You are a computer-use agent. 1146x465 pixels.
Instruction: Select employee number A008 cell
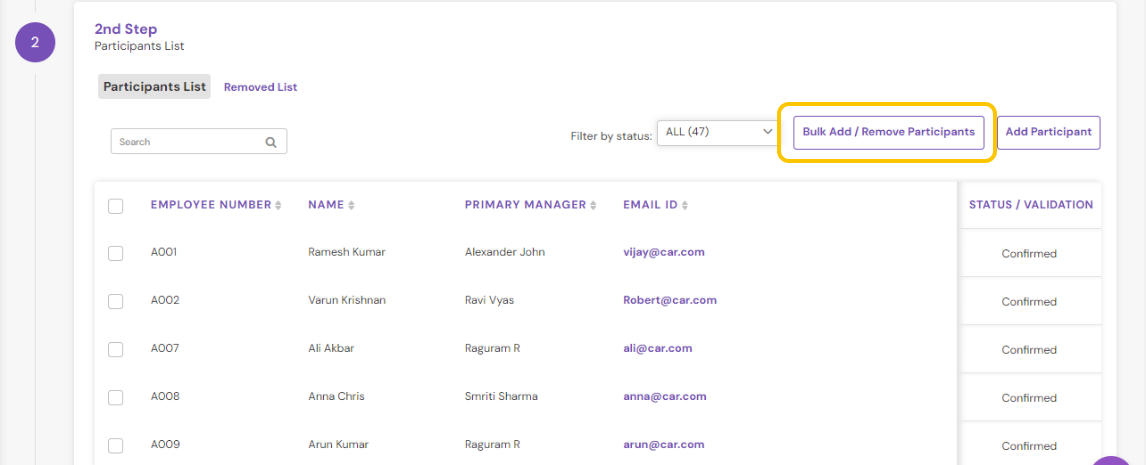[165, 397]
